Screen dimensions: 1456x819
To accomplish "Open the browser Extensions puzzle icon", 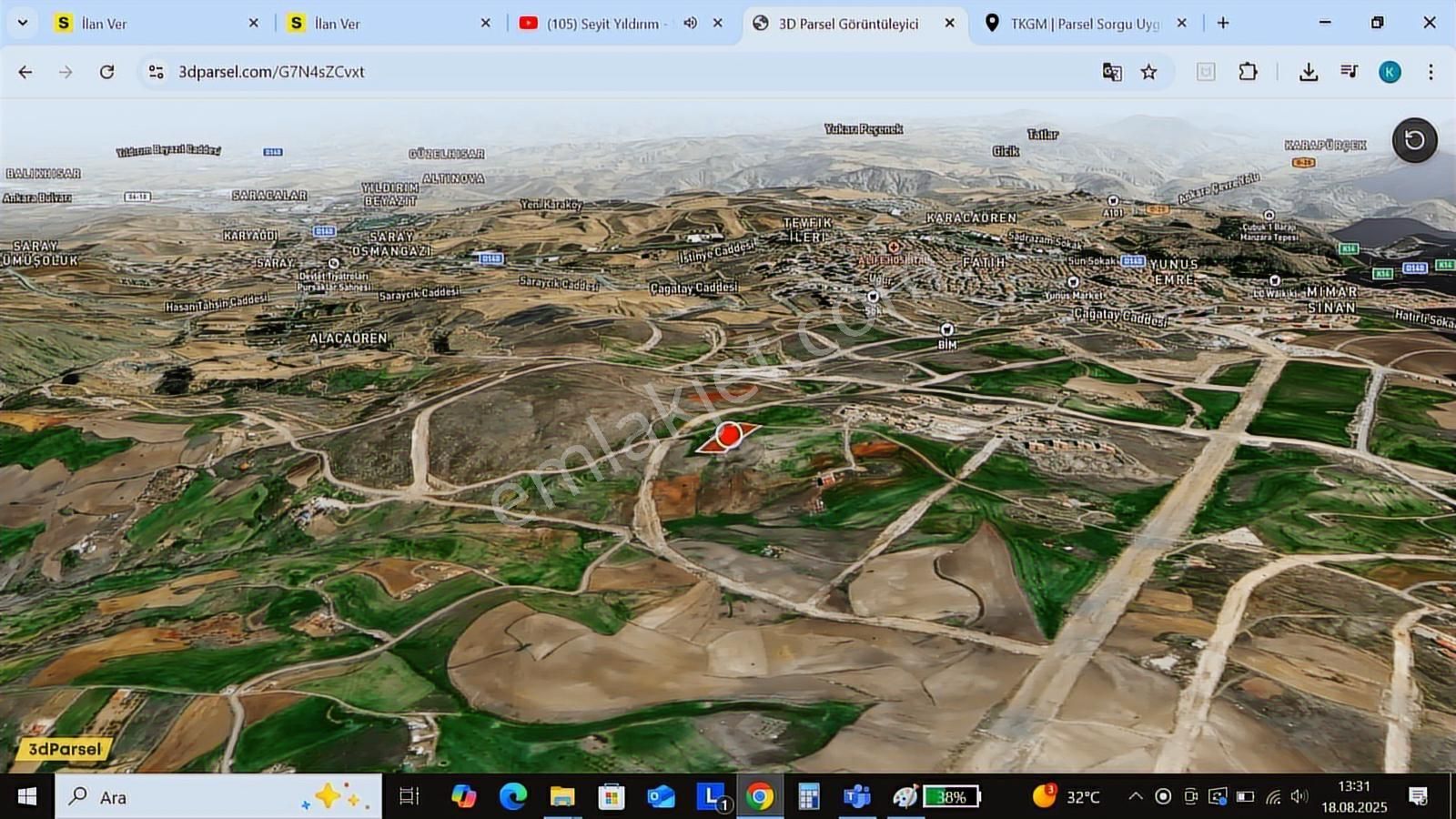I will pyautogui.click(x=1248, y=72).
